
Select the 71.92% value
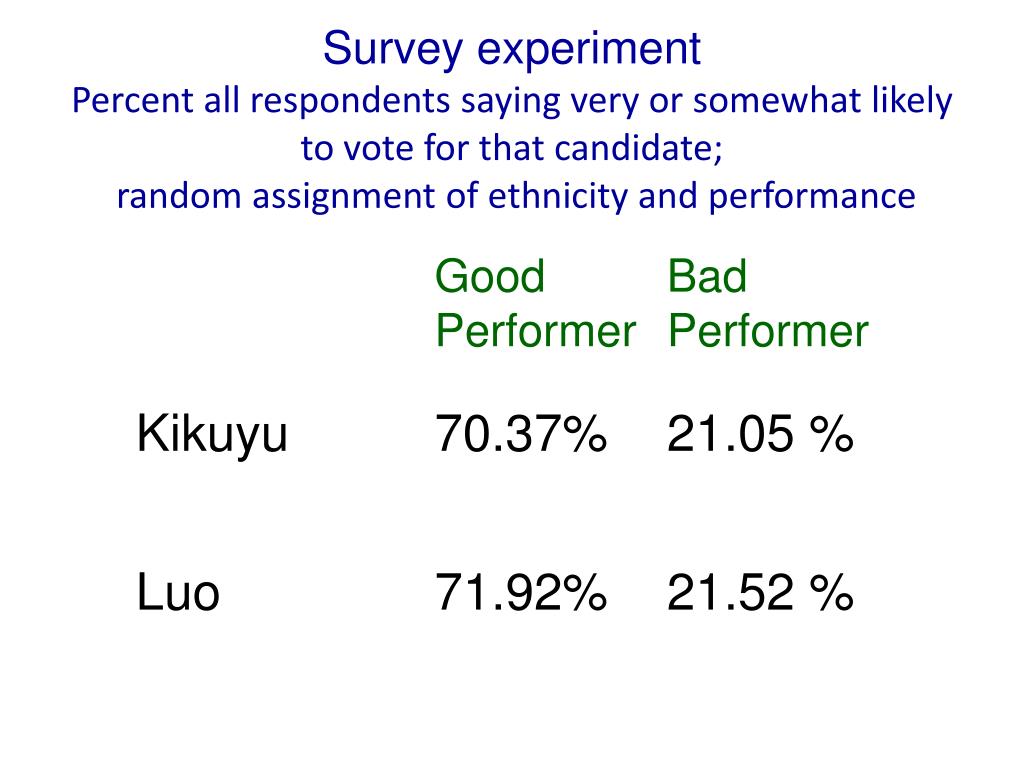[521, 592]
